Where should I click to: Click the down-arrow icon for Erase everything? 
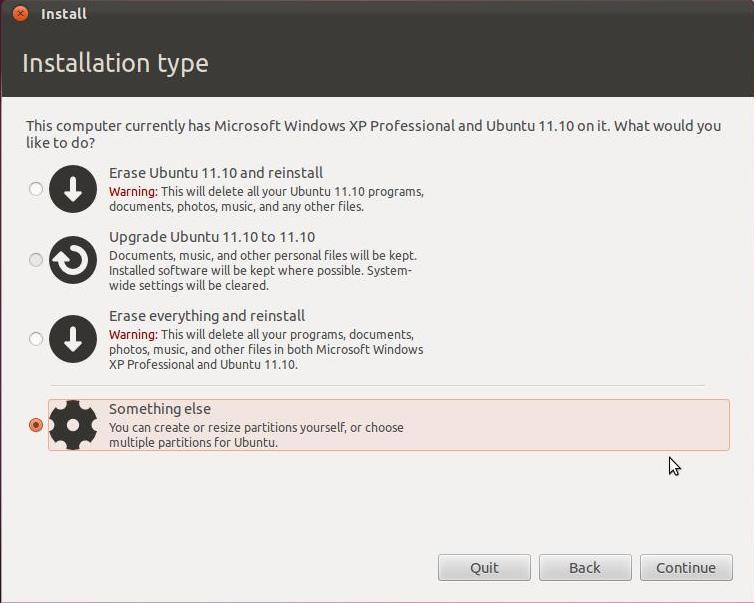click(x=73, y=339)
